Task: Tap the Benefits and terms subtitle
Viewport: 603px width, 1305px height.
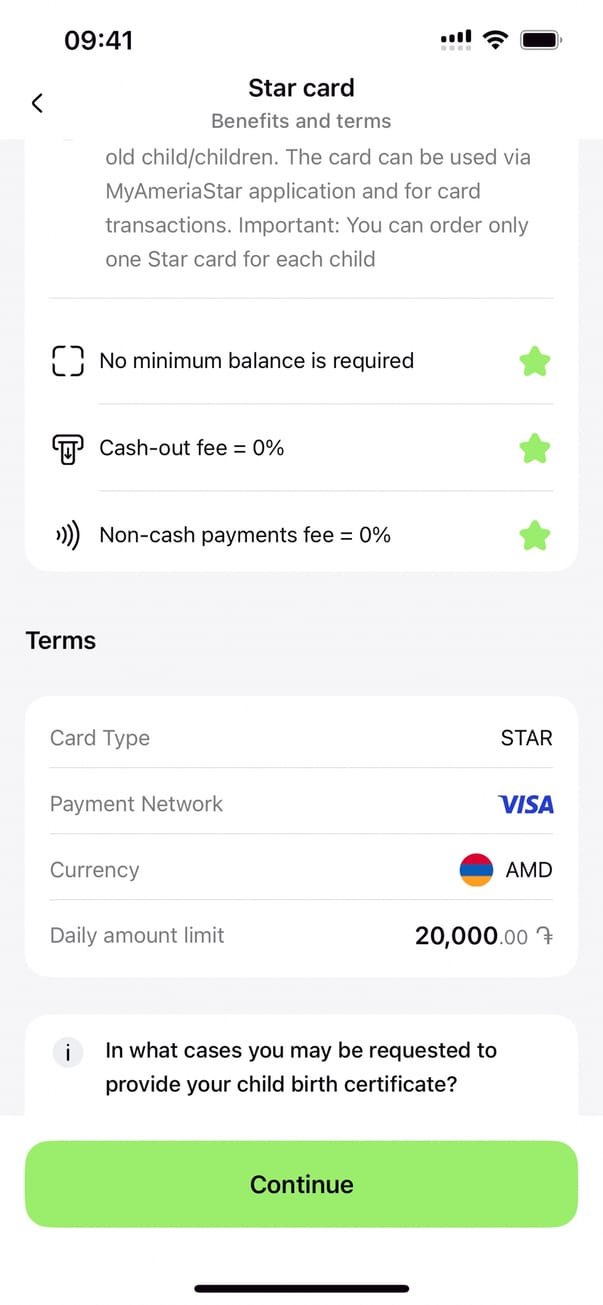Action: (x=301, y=121)
